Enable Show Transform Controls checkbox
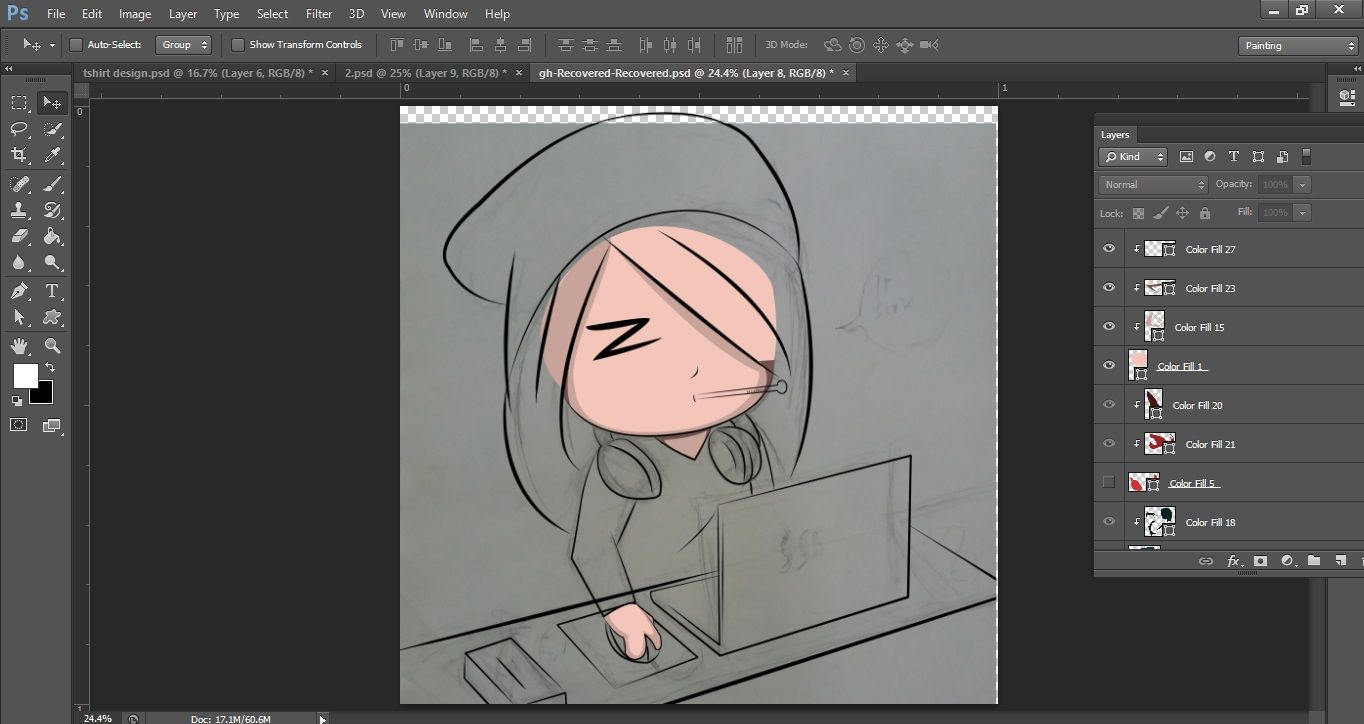Viewport: 1364px width, 724px height. tap(238, 45)
